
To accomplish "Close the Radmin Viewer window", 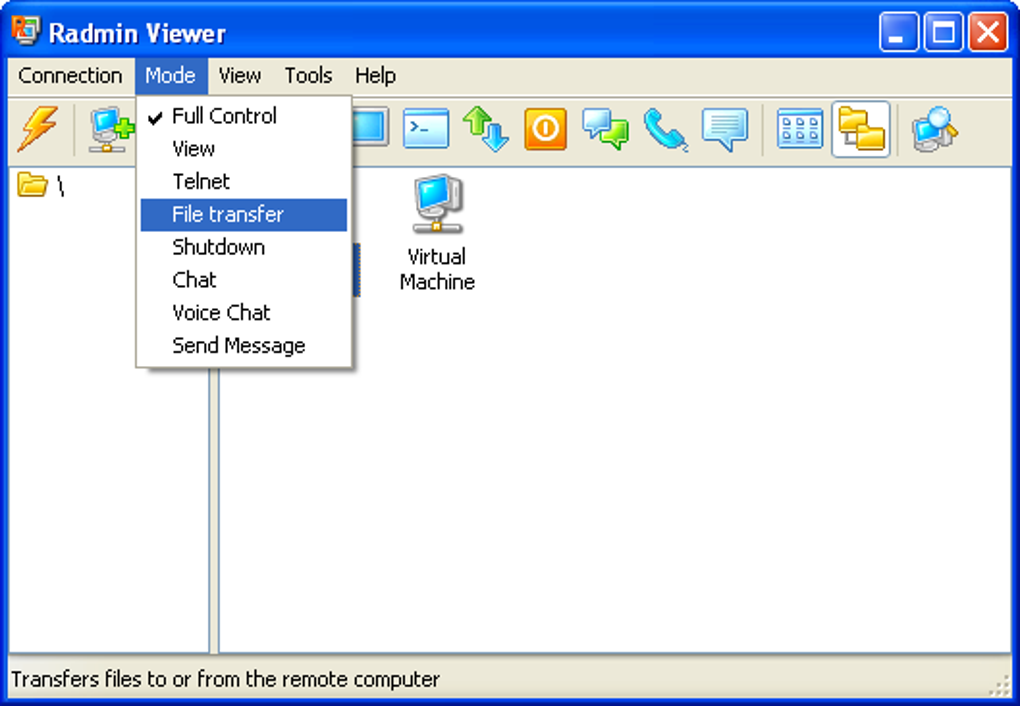I will [x=987, y=31].
